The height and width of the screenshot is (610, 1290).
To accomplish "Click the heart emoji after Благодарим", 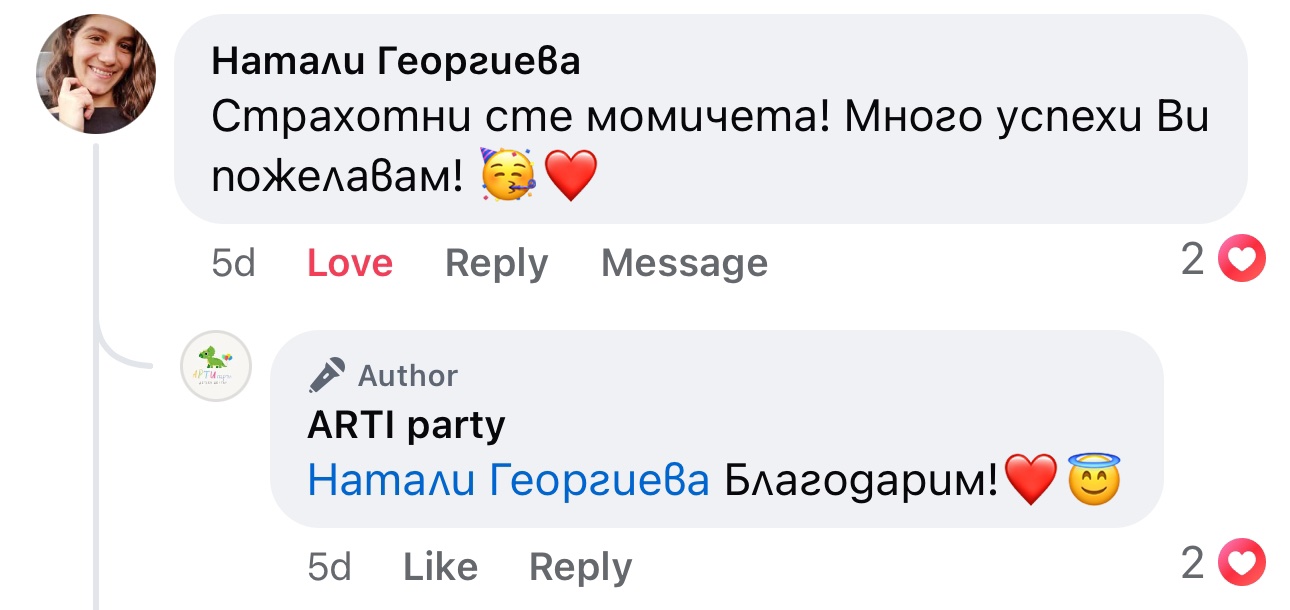I will click(x=1030, y=481).
